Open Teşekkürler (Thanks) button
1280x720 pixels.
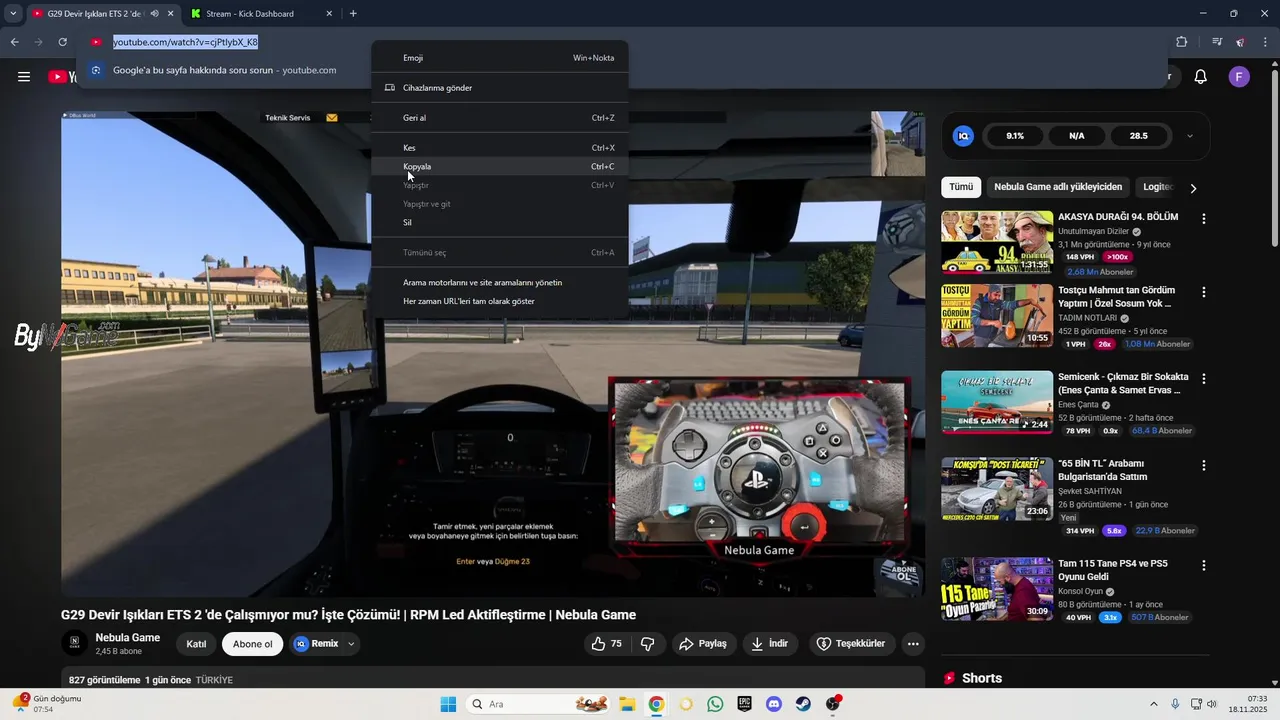tap(851, 644)
